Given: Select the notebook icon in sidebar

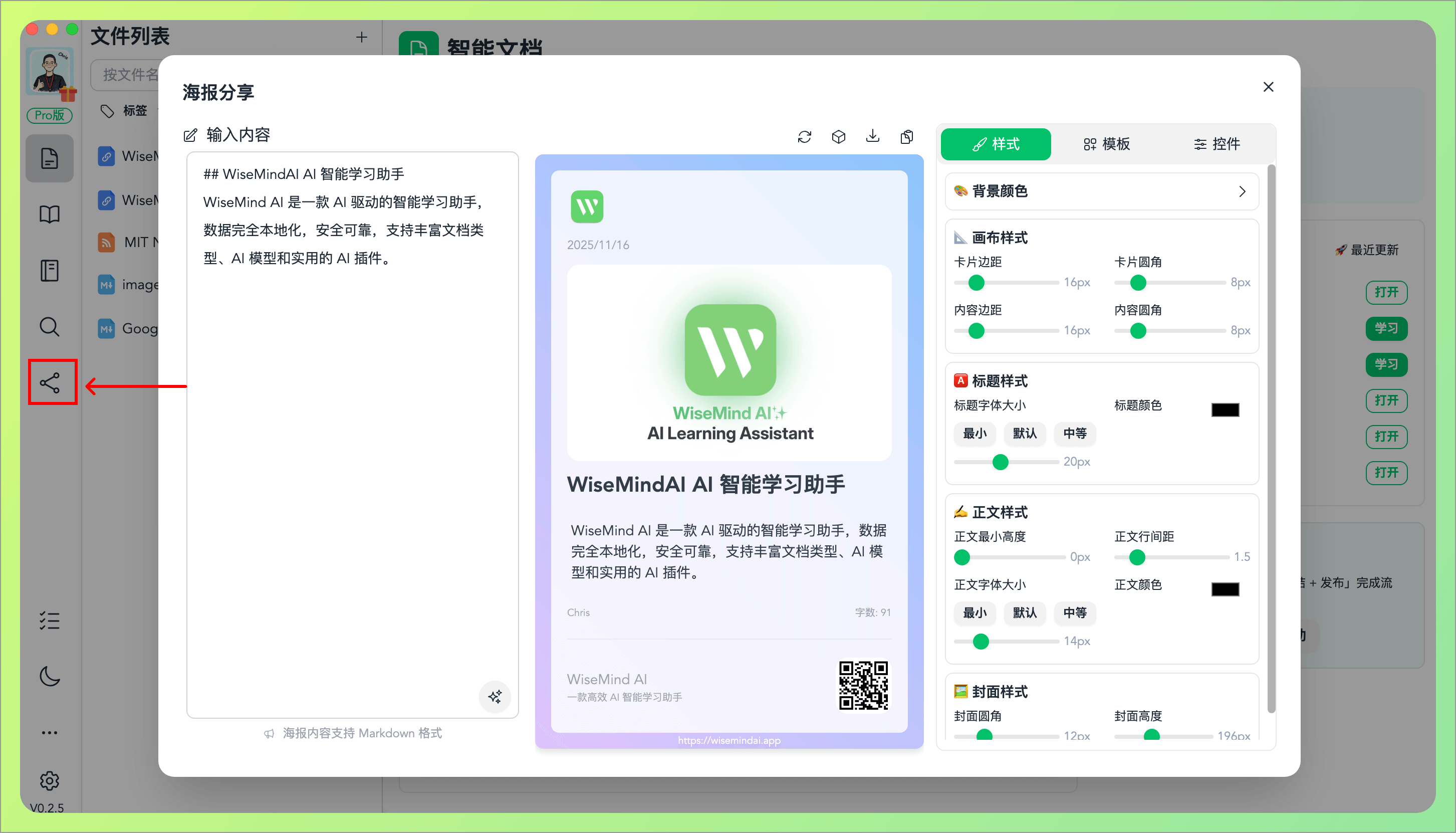Looking at the screenshot, I should pos(50,270).
